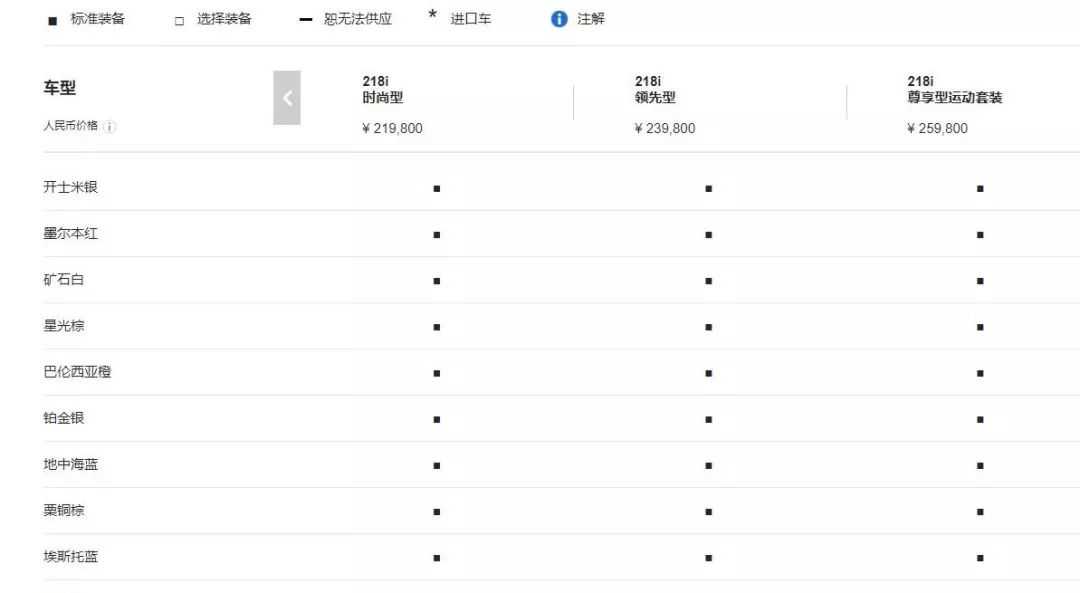1080x593 pixels.
Task: Click 开士米银 marker under 218i 时尚型
Action: [437, 189]
